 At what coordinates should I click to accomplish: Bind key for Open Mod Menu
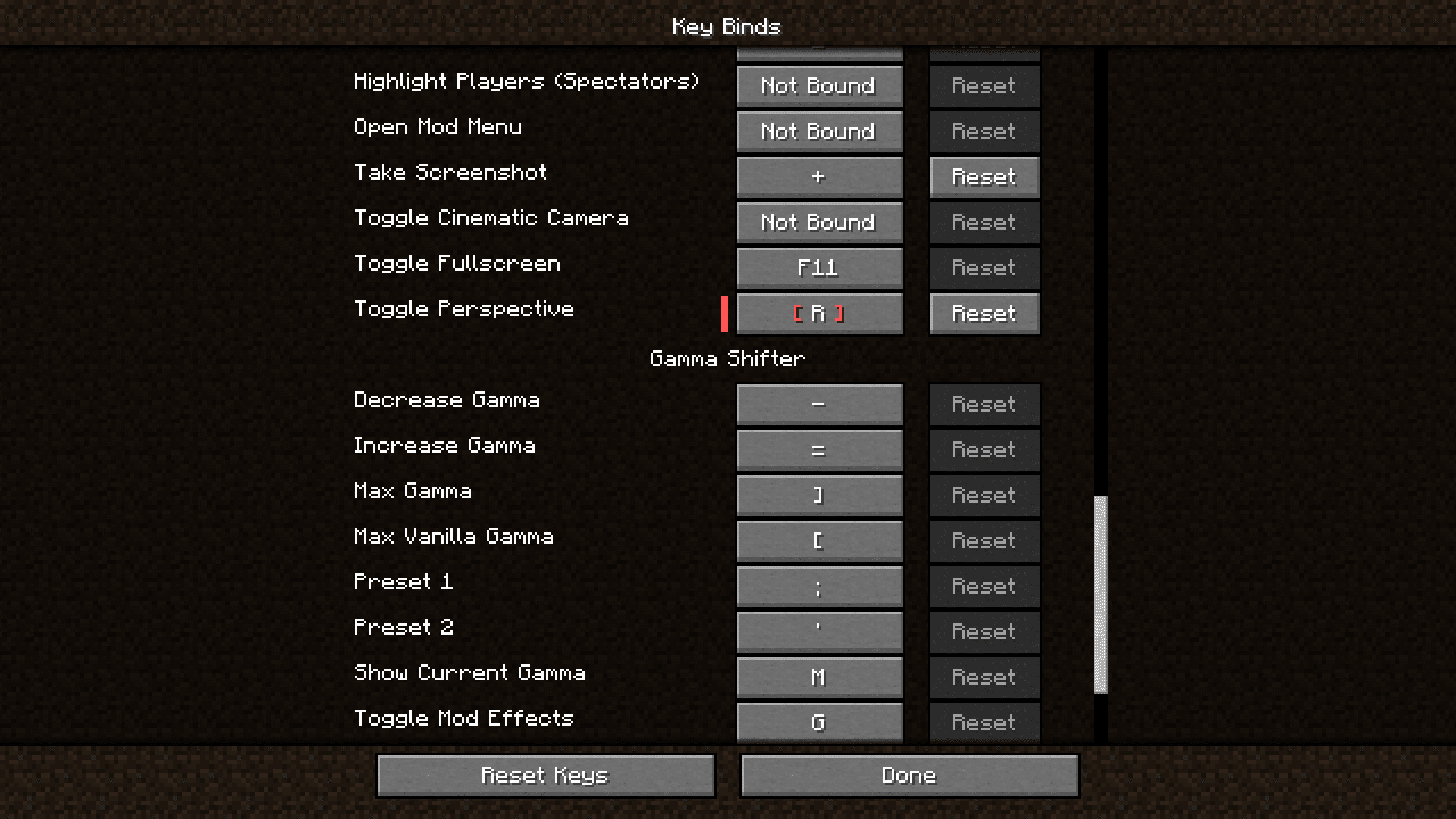click(x=818, y=131)
